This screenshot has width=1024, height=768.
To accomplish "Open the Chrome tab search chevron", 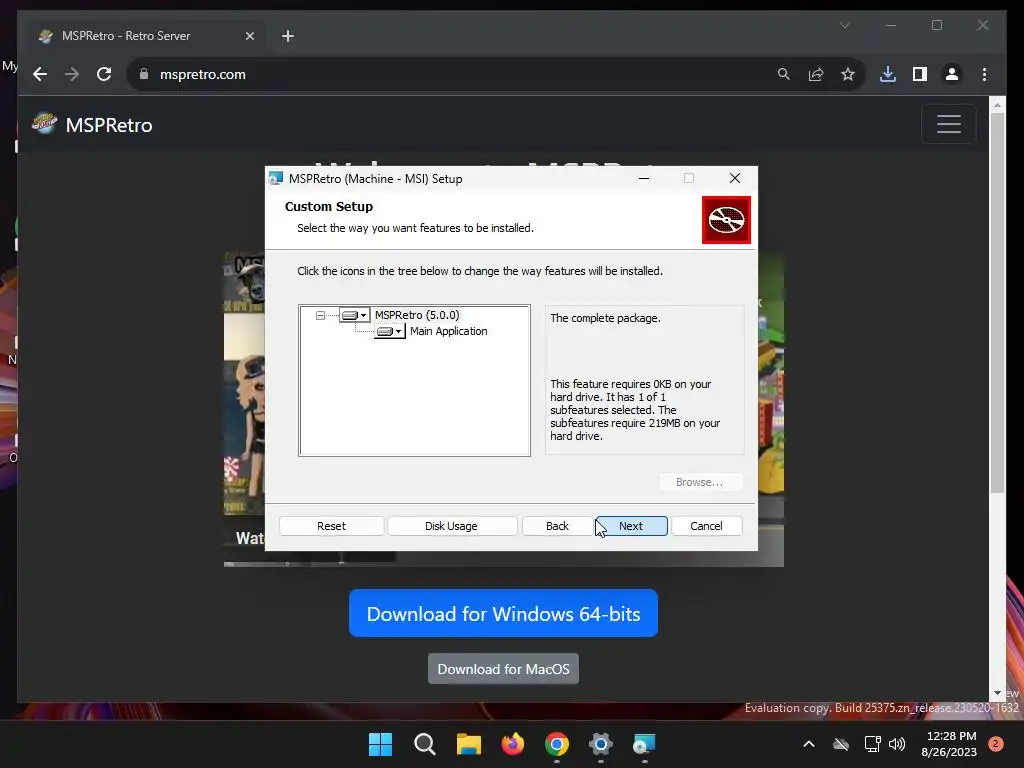I will coord(844,25).
